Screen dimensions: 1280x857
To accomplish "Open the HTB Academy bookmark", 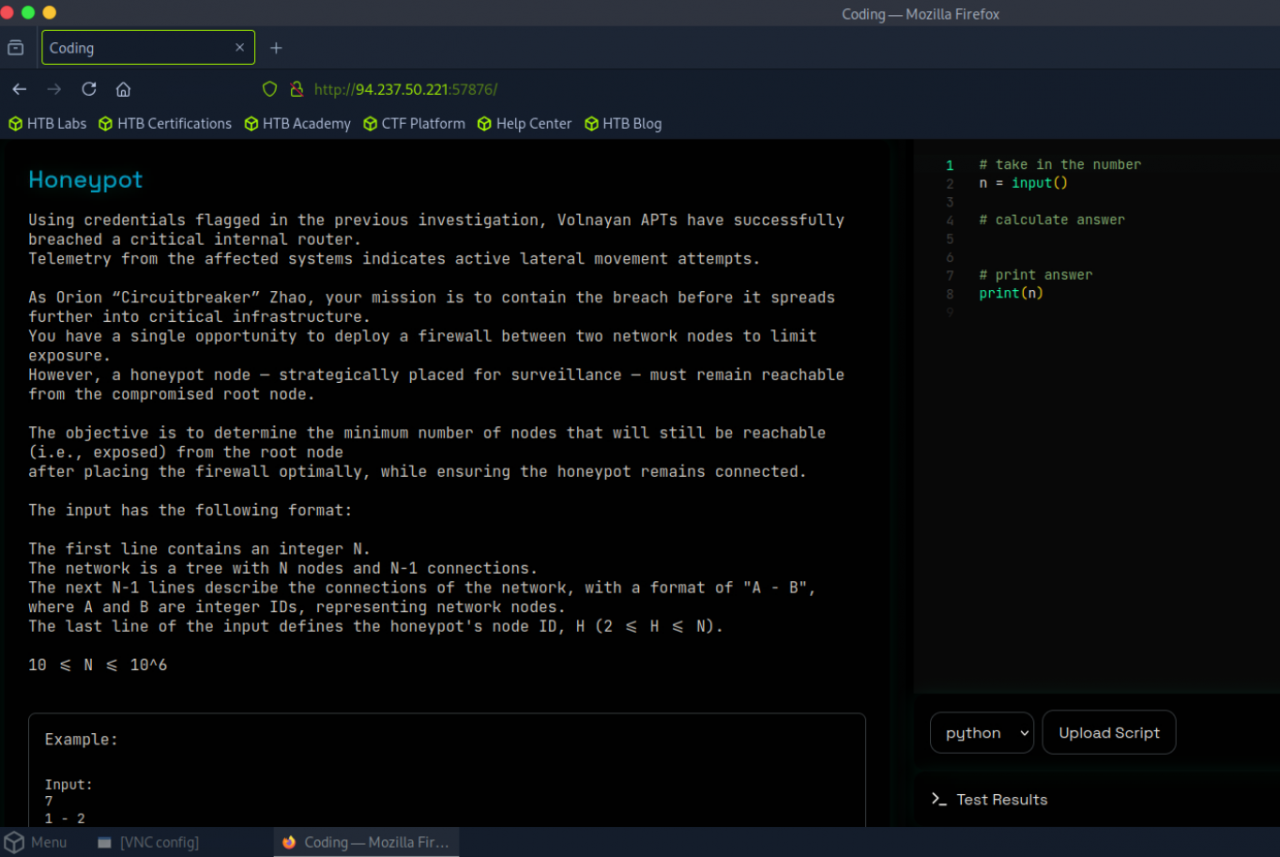I will point(298,124).
